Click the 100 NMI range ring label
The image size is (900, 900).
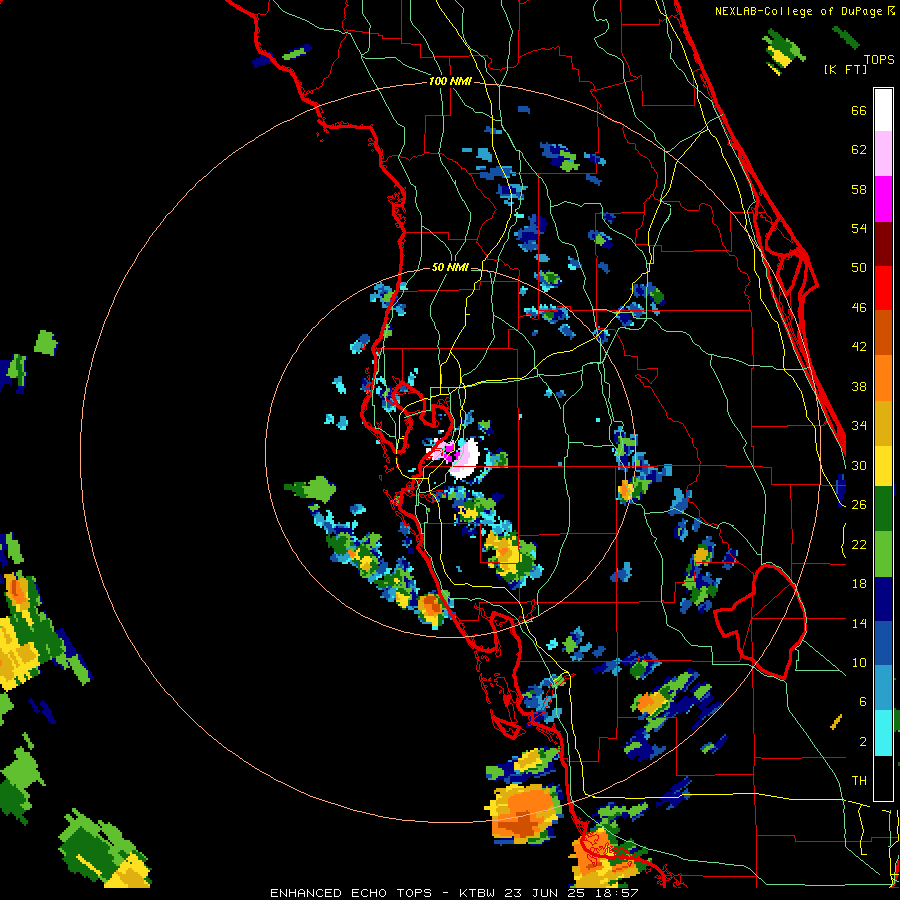450,82
